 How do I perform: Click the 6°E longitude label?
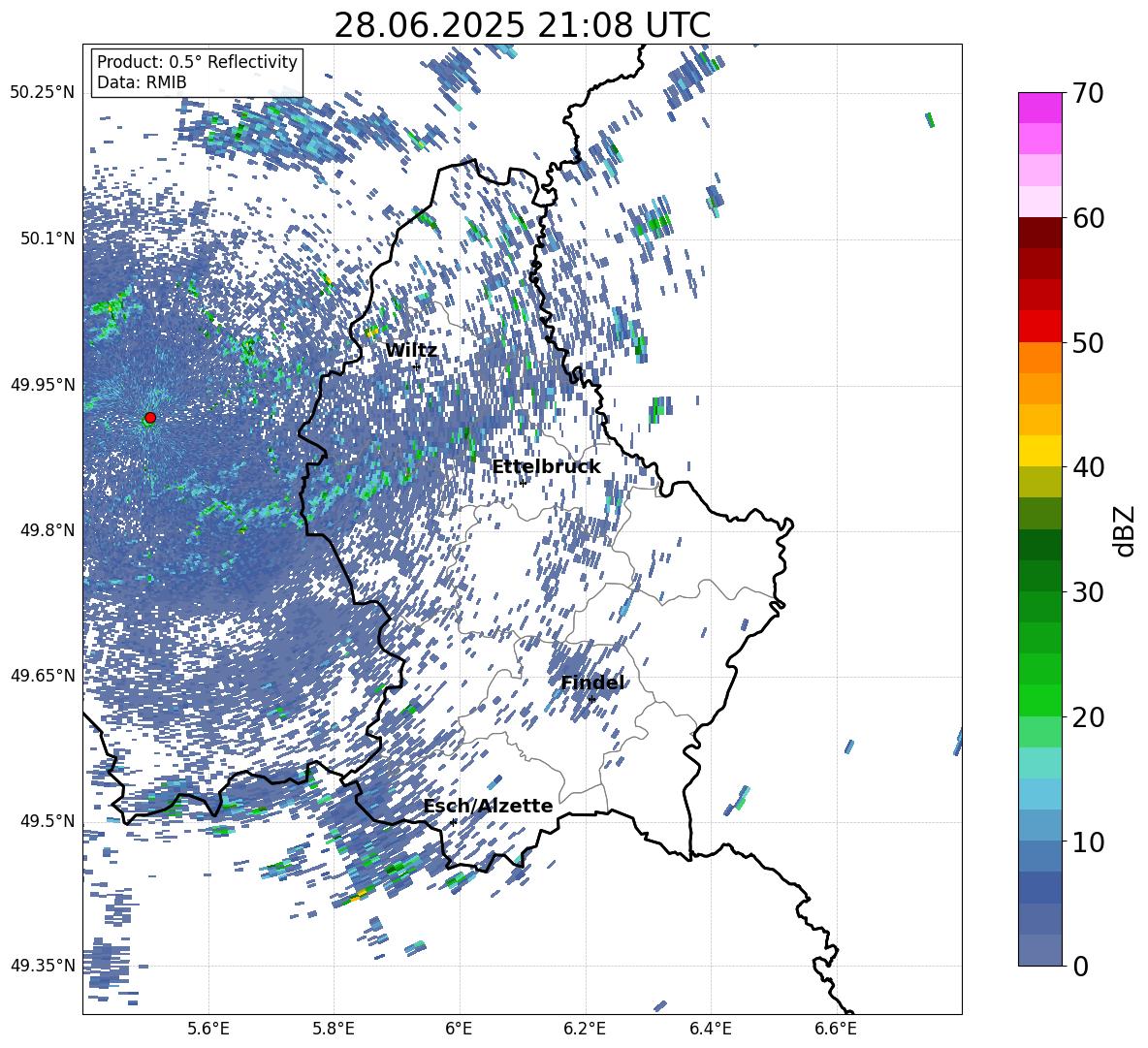click(459, 1029)
